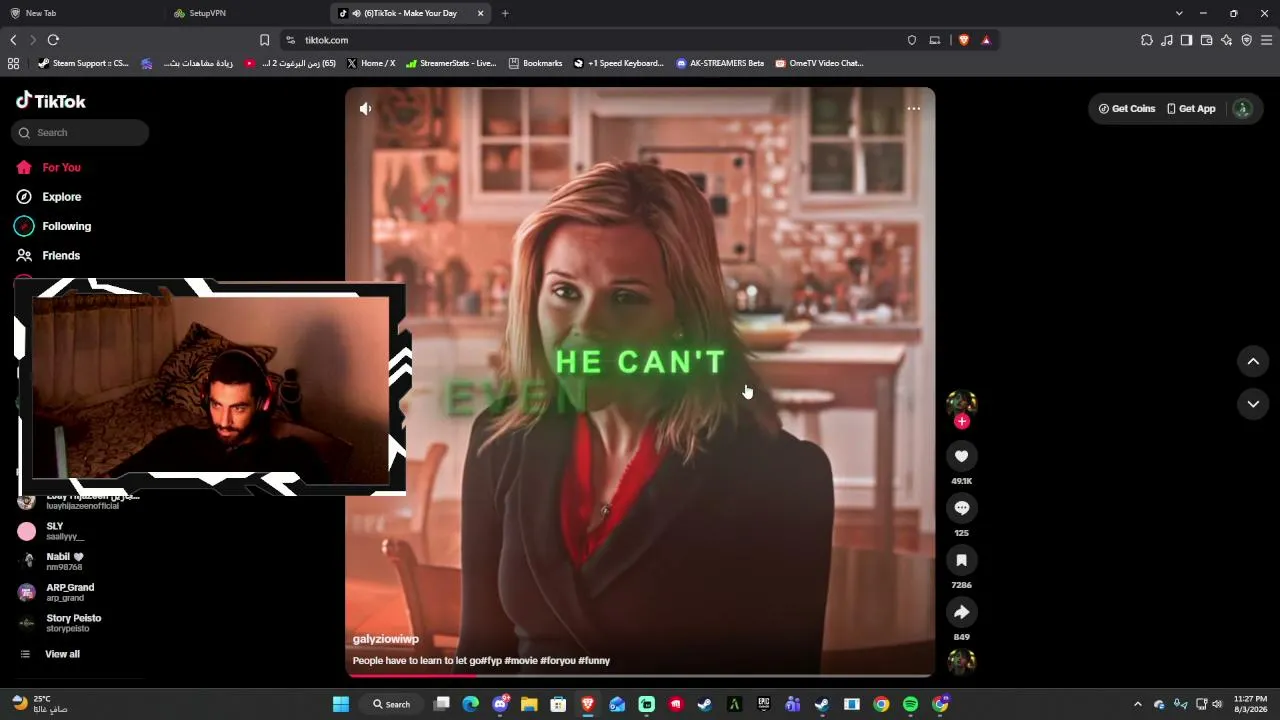Open the browser hamburger main menu
Image resolution: width=1280 pixels, height=720 pixels.
(x=1266, y=40)
